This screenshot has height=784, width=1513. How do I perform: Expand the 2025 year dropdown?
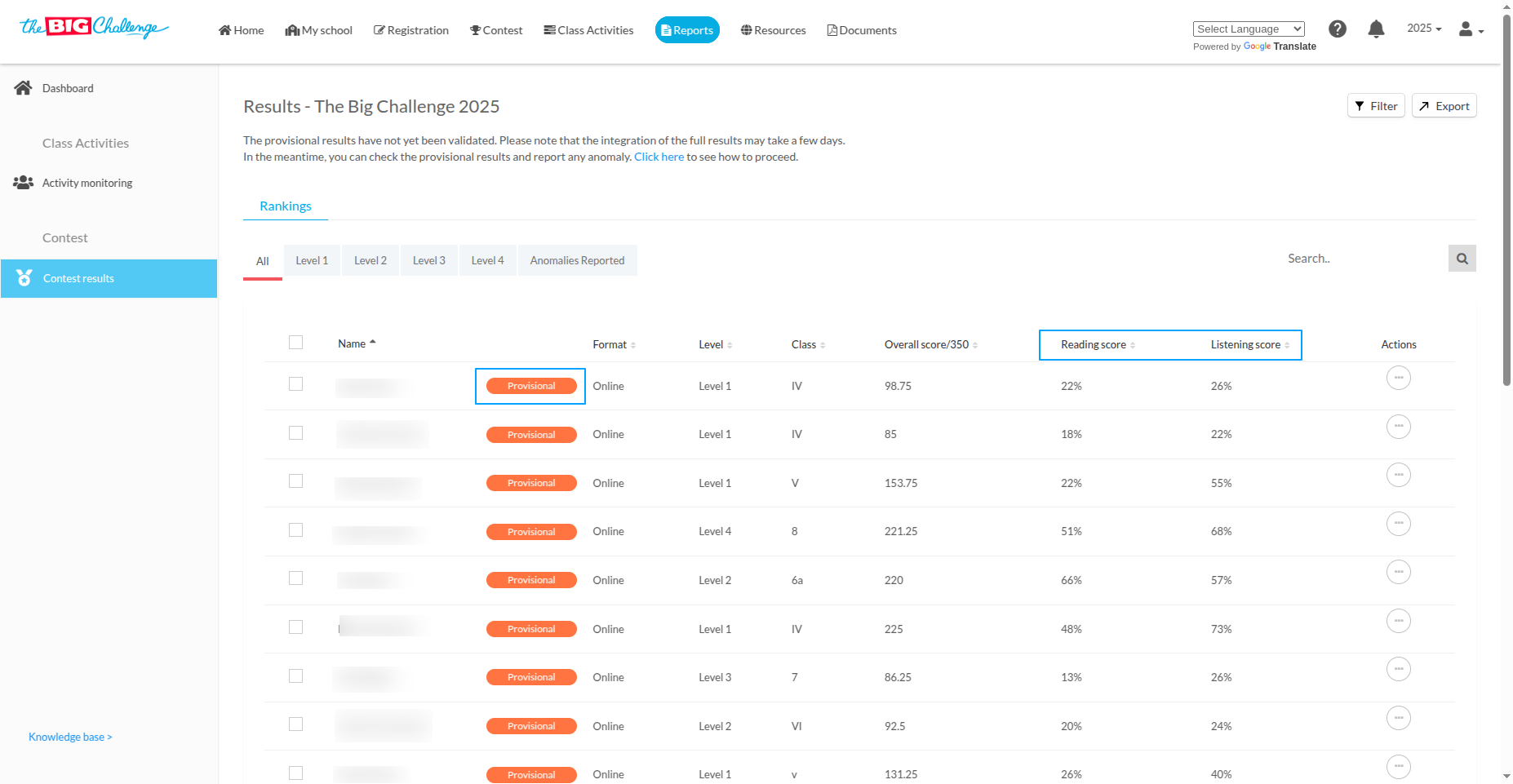pos(1424,29)
